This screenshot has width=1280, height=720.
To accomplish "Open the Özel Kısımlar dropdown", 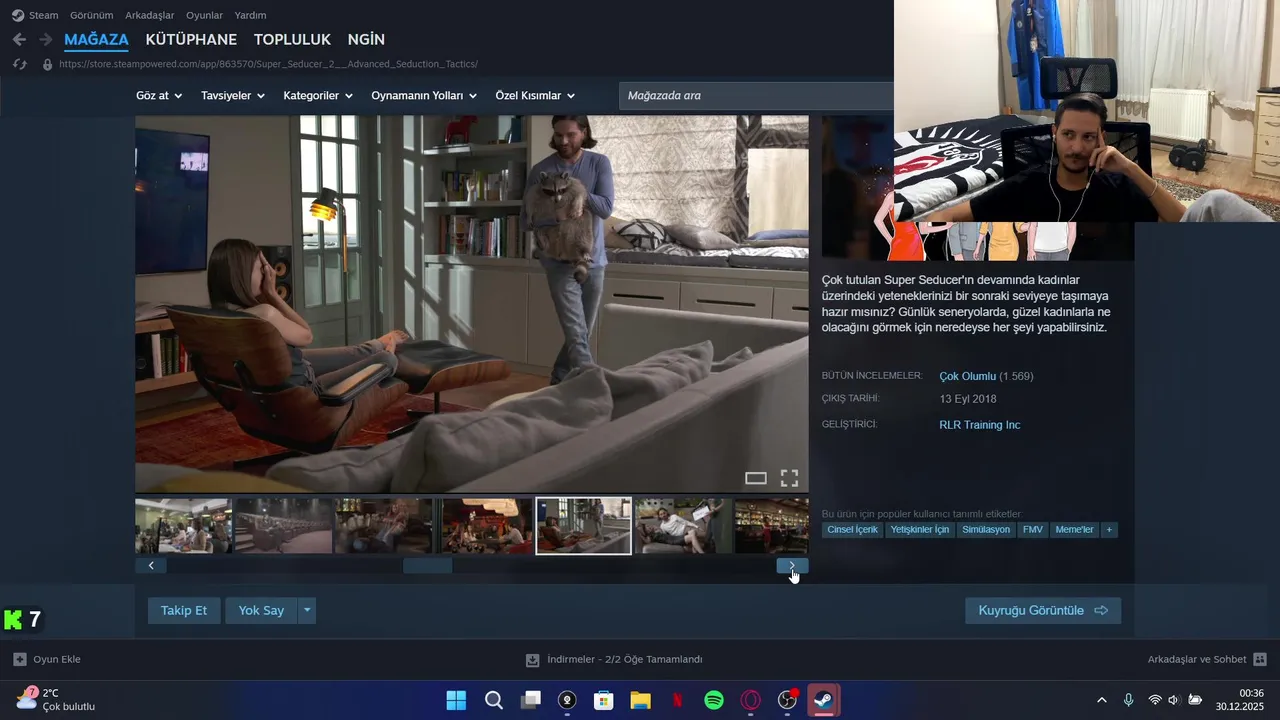I will tap(535, 96).
